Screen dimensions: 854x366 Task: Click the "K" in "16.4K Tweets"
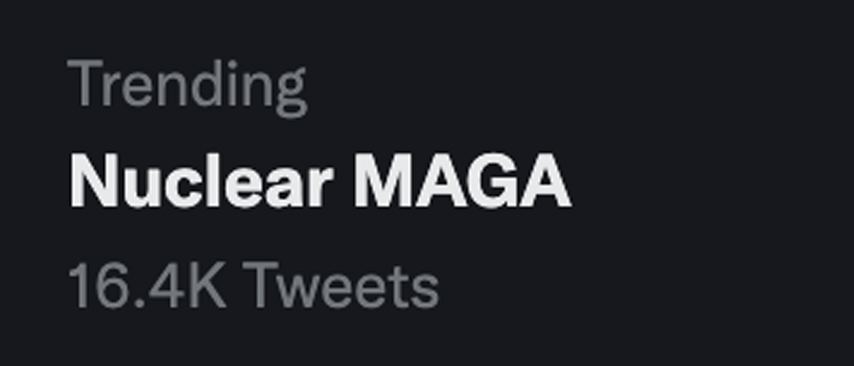click(208, 285)
